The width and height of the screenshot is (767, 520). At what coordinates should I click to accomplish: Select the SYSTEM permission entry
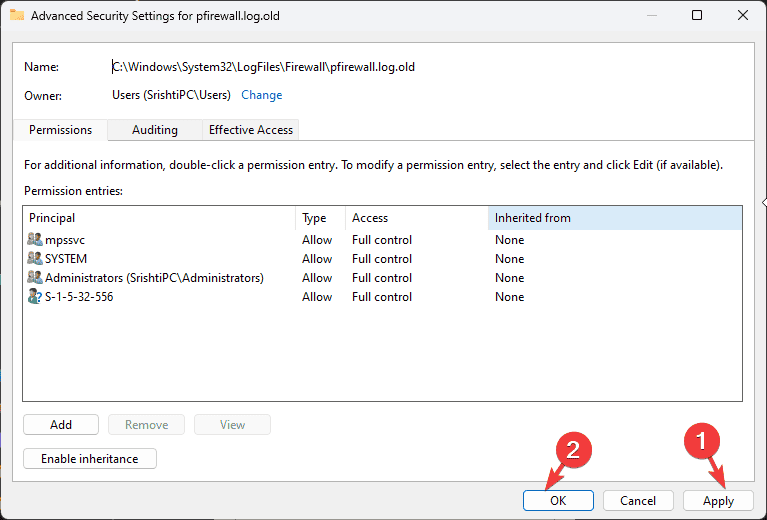(x=383, y=258)
